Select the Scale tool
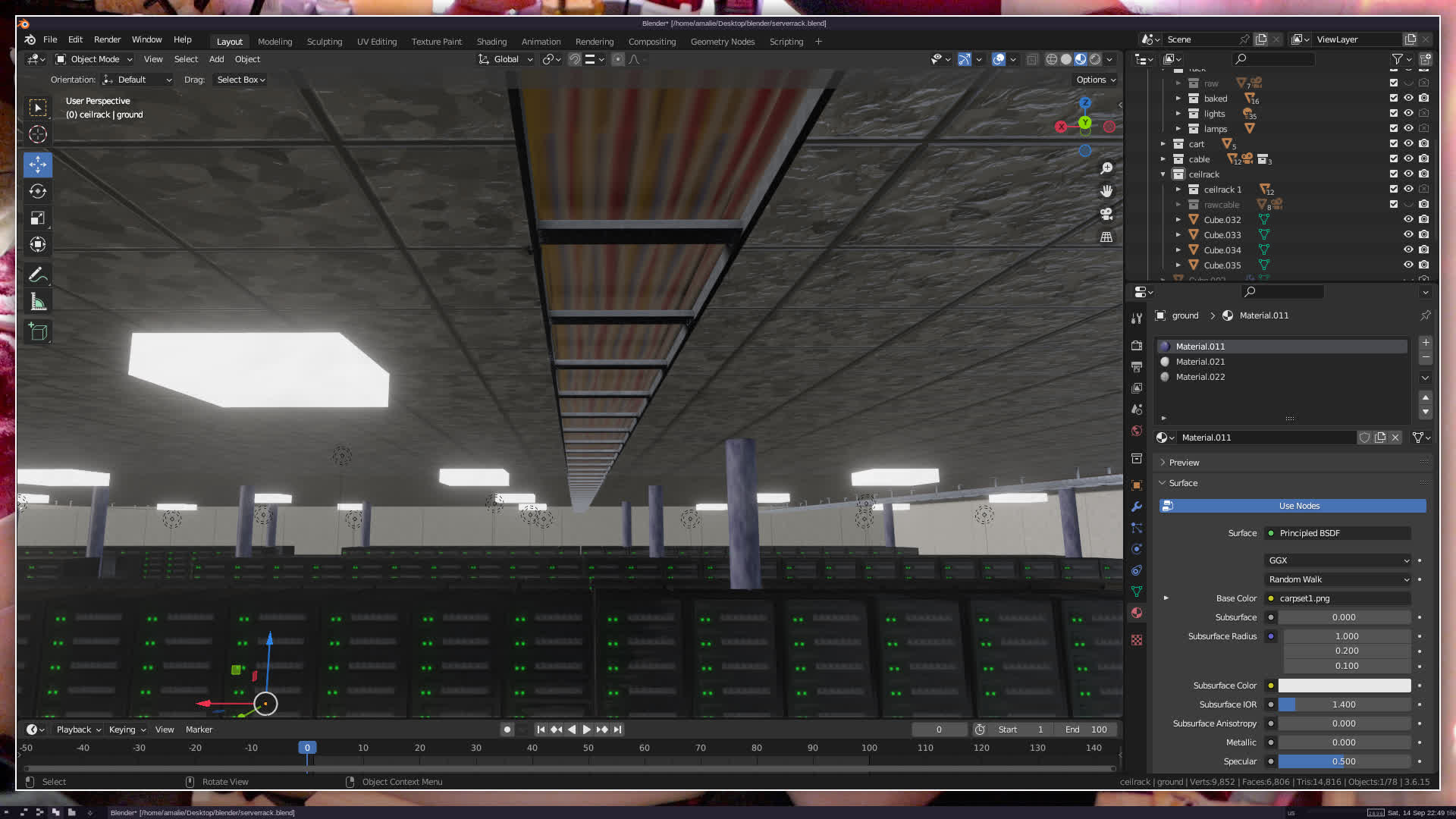The height and width of the screenshot is (819, 1456). coord(38,218)
